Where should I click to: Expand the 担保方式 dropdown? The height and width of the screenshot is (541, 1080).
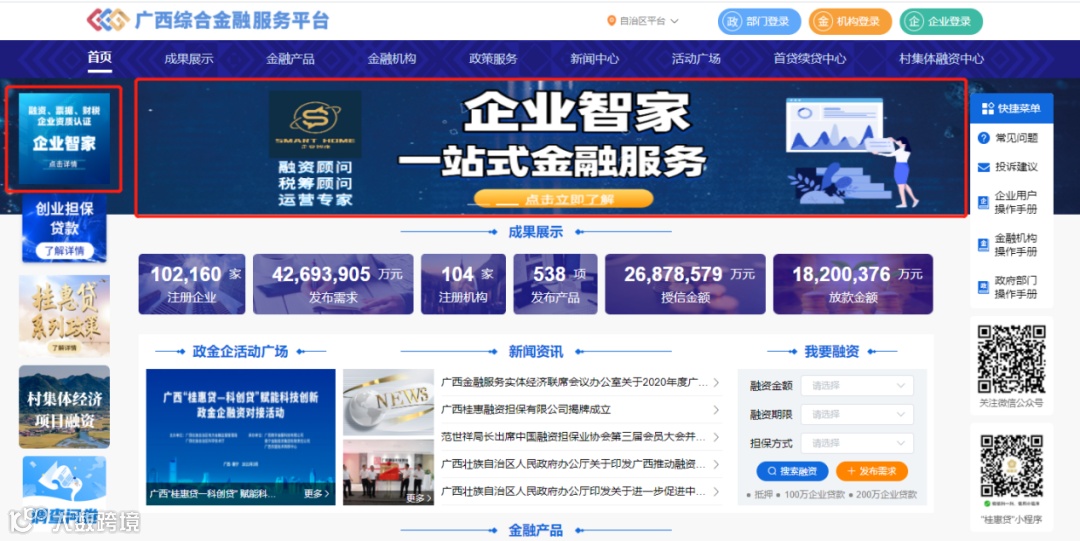(x=857, y=443)
